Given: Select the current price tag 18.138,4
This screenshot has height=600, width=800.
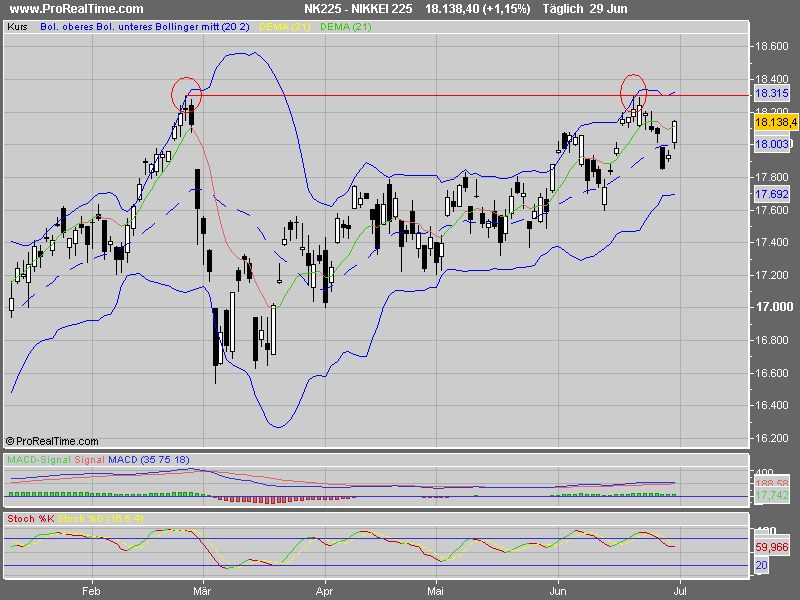Looking at the screenshot, I should click(775, 122).
